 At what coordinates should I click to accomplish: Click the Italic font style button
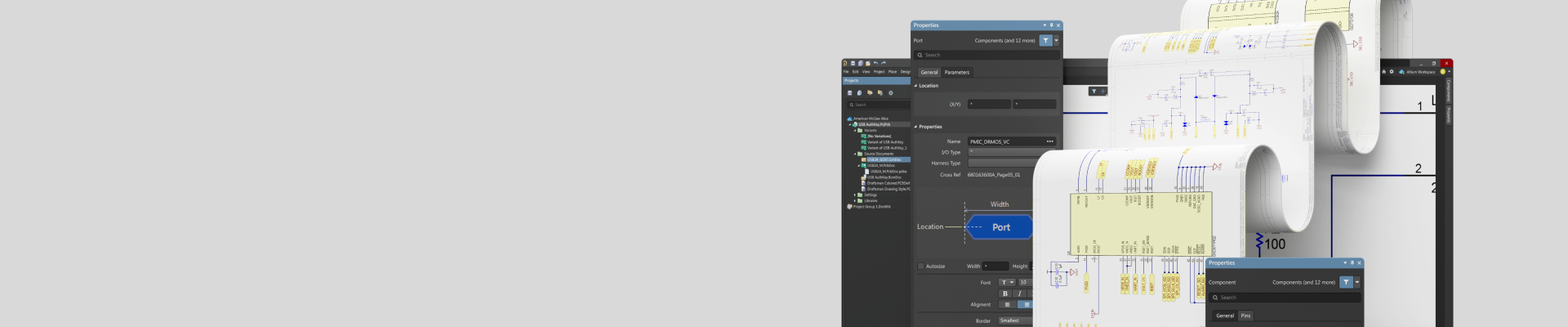coord(1019,293)
